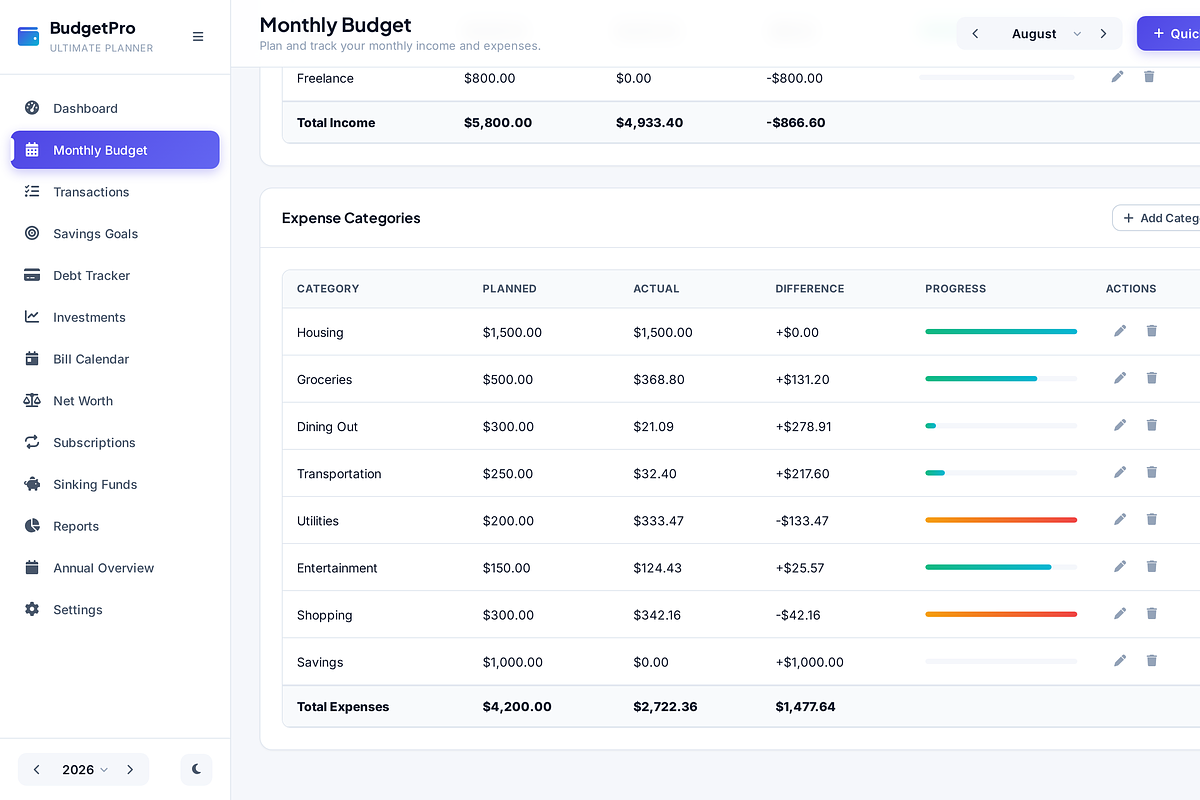Open Subscriptions page
The image size is (1200, 800).
coord(115,442)
